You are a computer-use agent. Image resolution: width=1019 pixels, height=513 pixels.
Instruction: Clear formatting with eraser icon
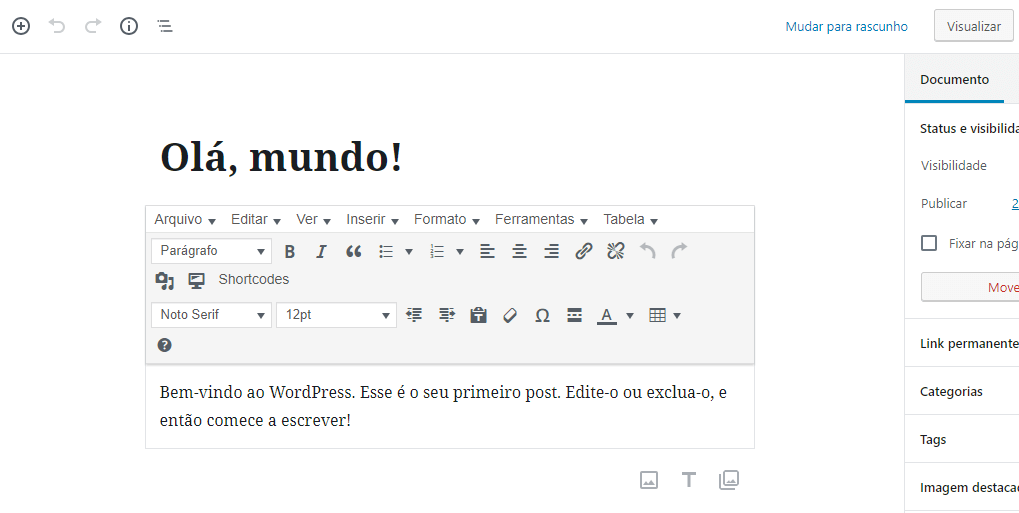pyautogui.click(x=510, y=315)
